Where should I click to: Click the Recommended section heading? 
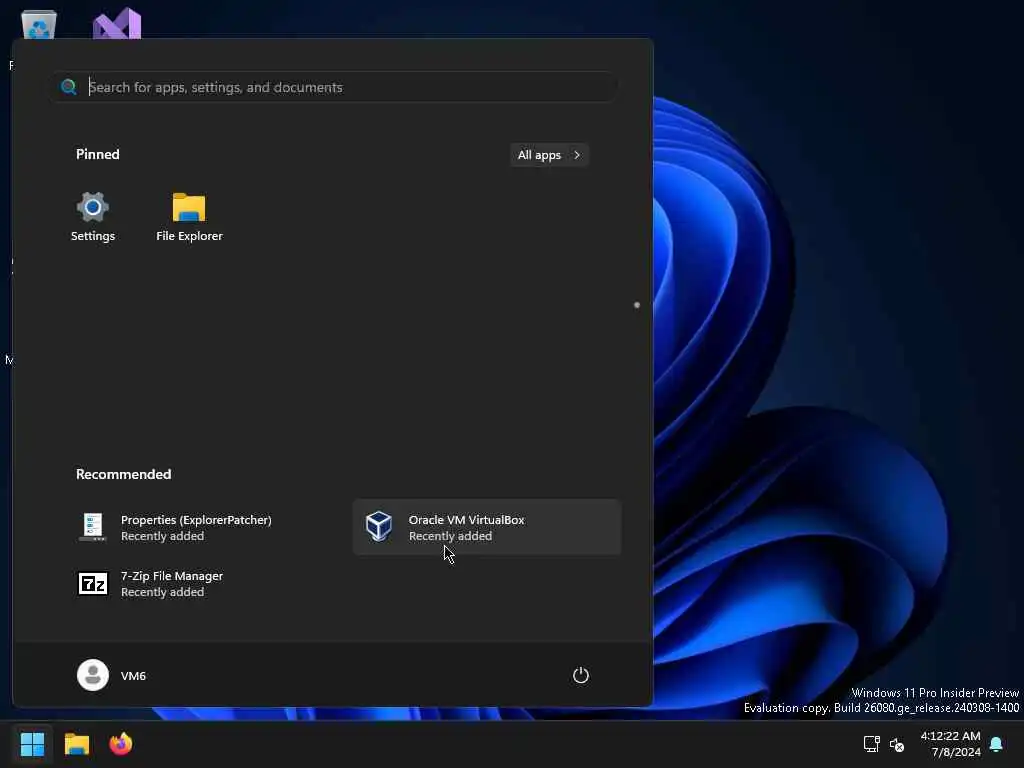click(123, 474)
